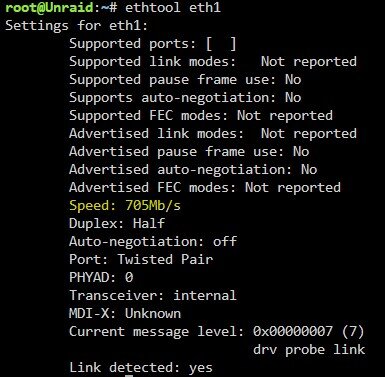
Task: Click the 'Duplex: Half' line
Action: 117,223
